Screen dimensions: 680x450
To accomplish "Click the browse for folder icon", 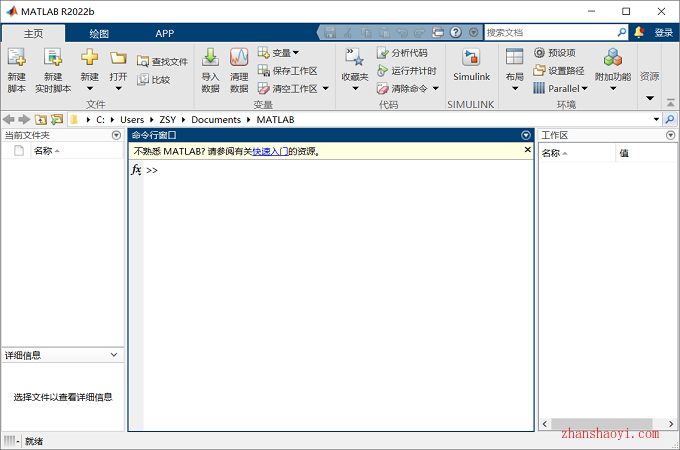I will (x=56, y=120).
